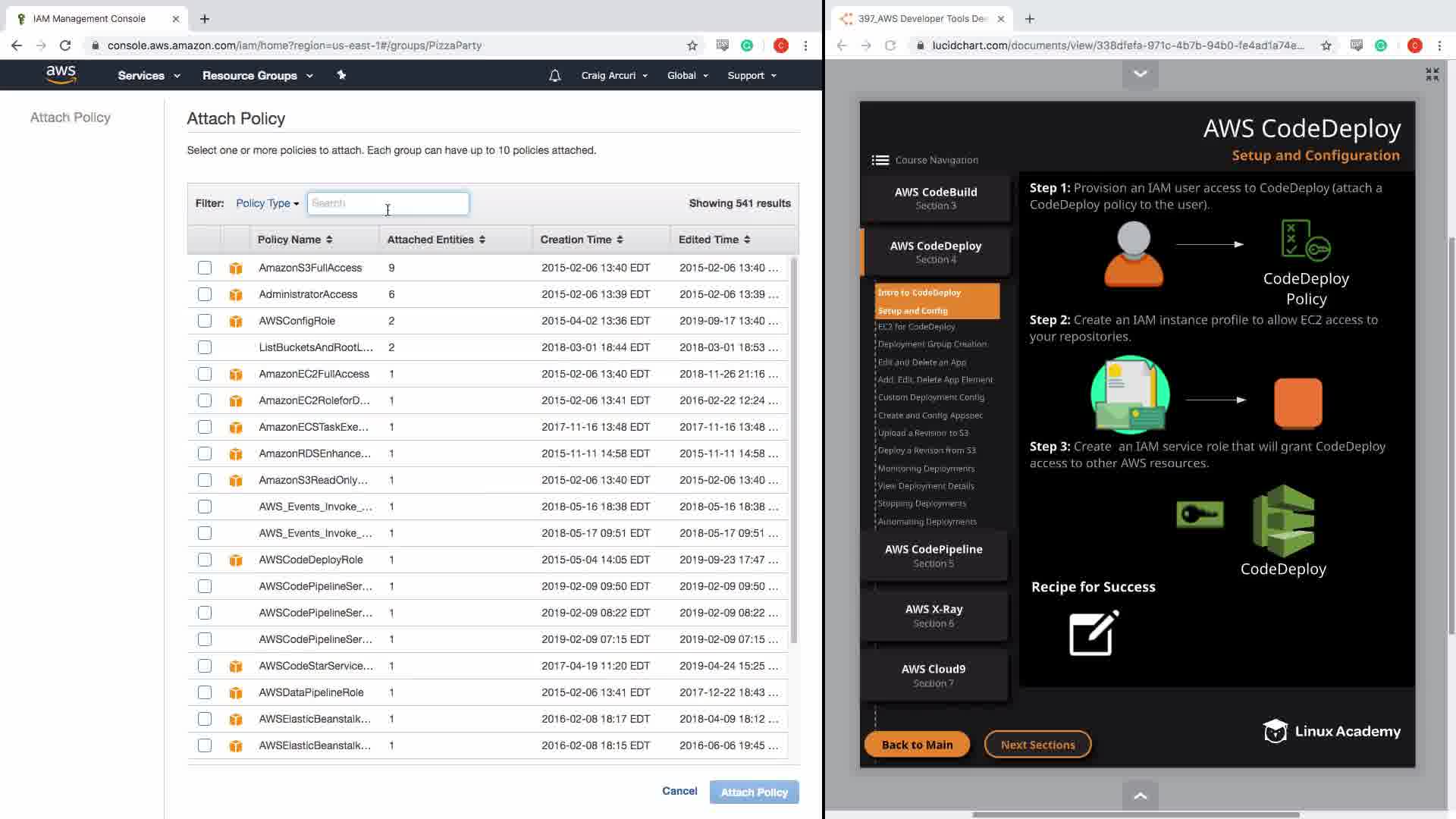Click the policy Search input field
Screen dimensions: 1456x819
click(x=388, y=203)
